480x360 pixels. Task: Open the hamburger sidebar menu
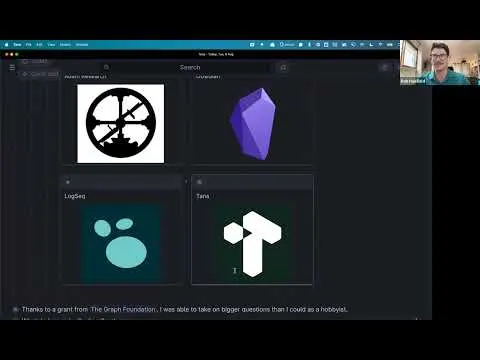(x=12, y=68)
